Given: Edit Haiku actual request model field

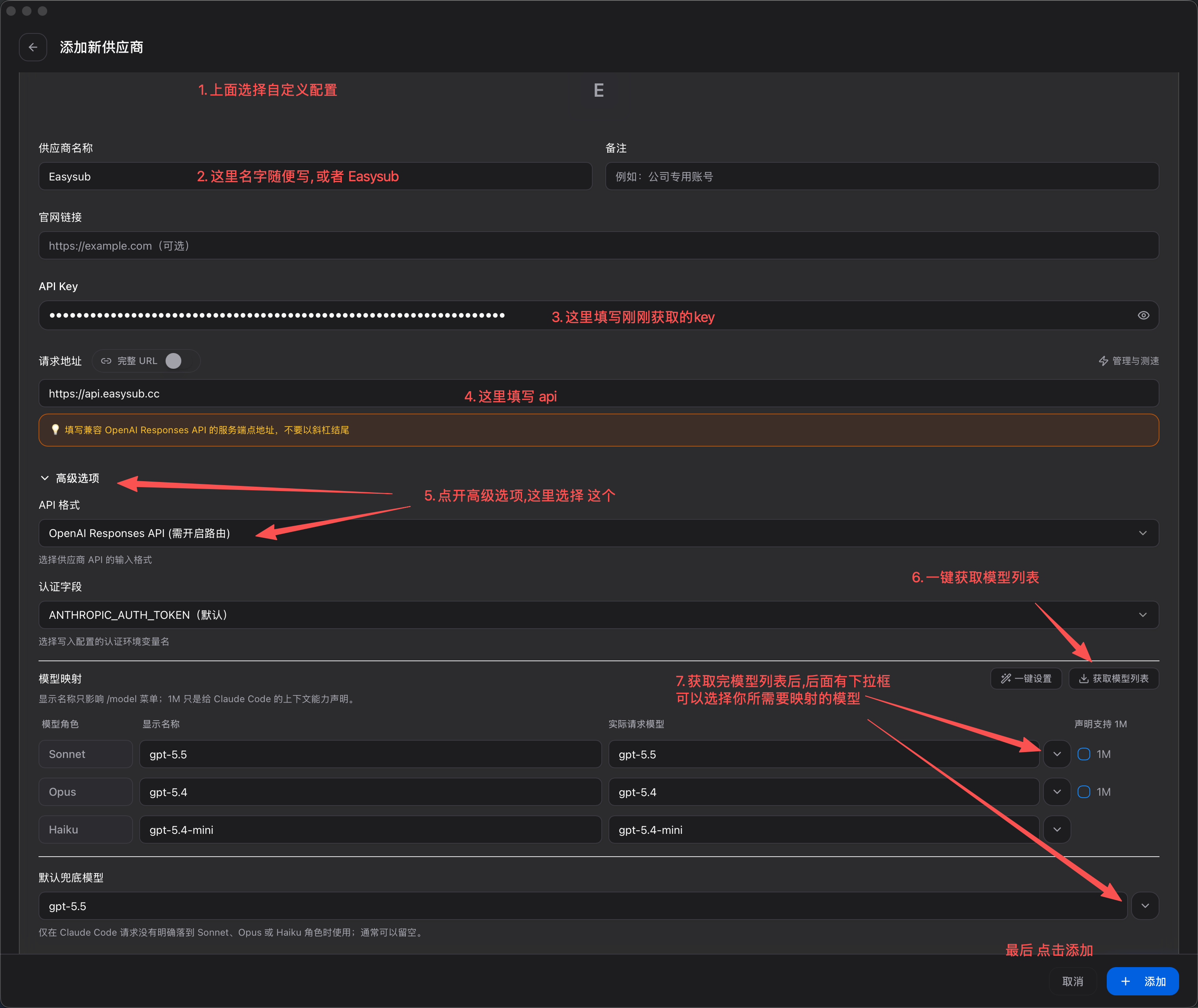Looking at the screenshot, I should click(x=824, y=830).
